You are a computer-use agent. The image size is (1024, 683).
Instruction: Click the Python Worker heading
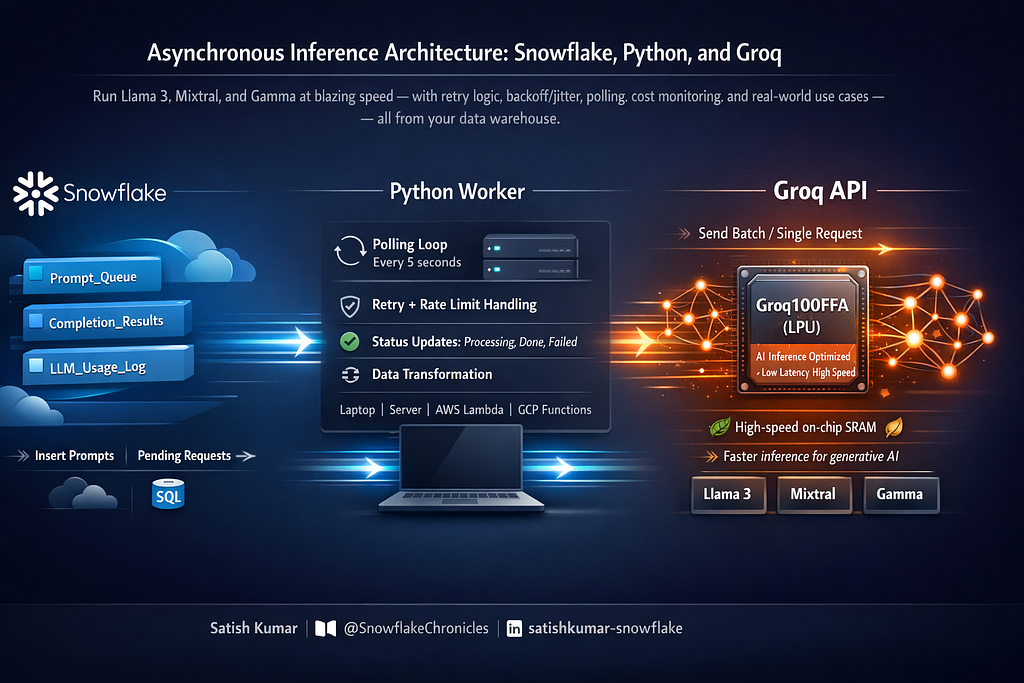pos(457,192)
